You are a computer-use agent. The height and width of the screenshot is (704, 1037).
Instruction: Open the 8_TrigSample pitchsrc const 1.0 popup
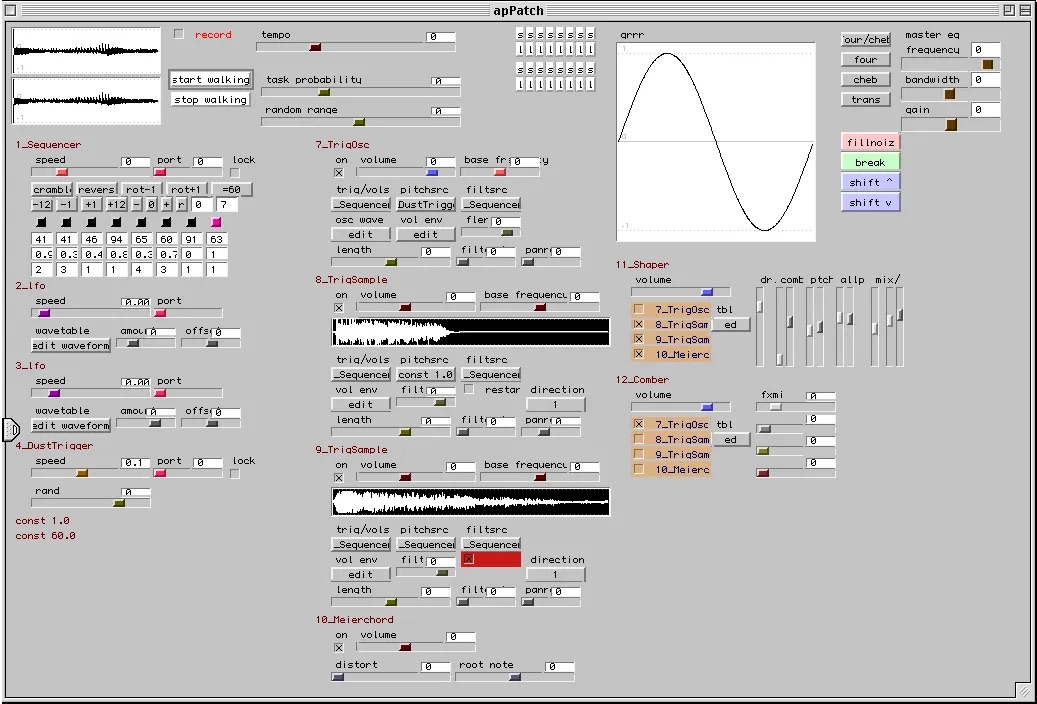click(x=426, y=374)
